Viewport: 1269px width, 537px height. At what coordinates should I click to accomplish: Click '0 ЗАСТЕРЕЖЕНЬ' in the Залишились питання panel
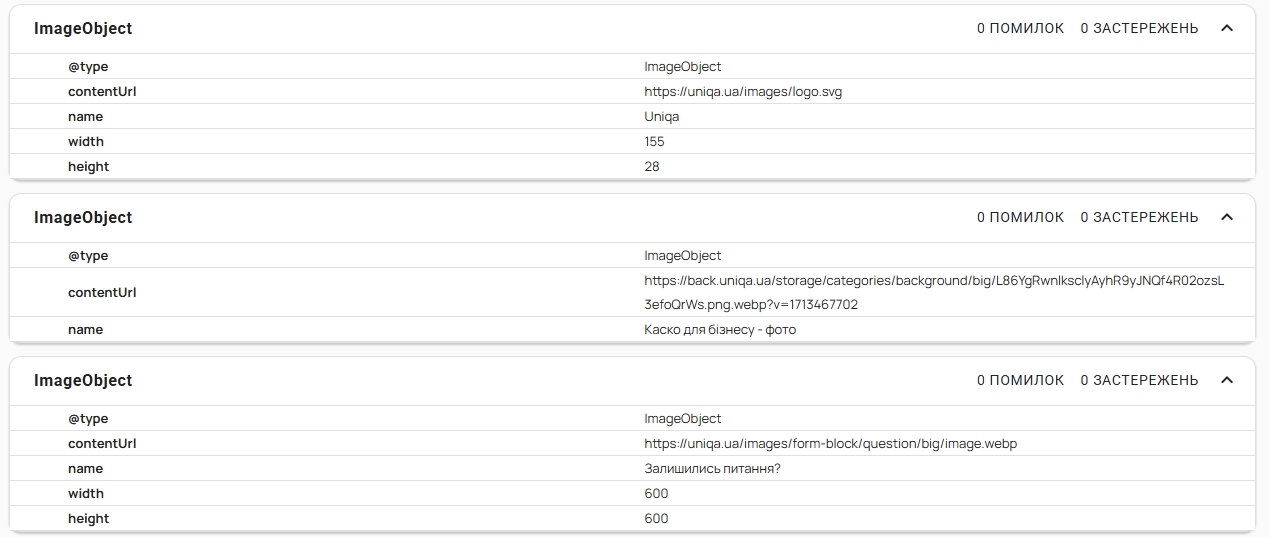1139,380
